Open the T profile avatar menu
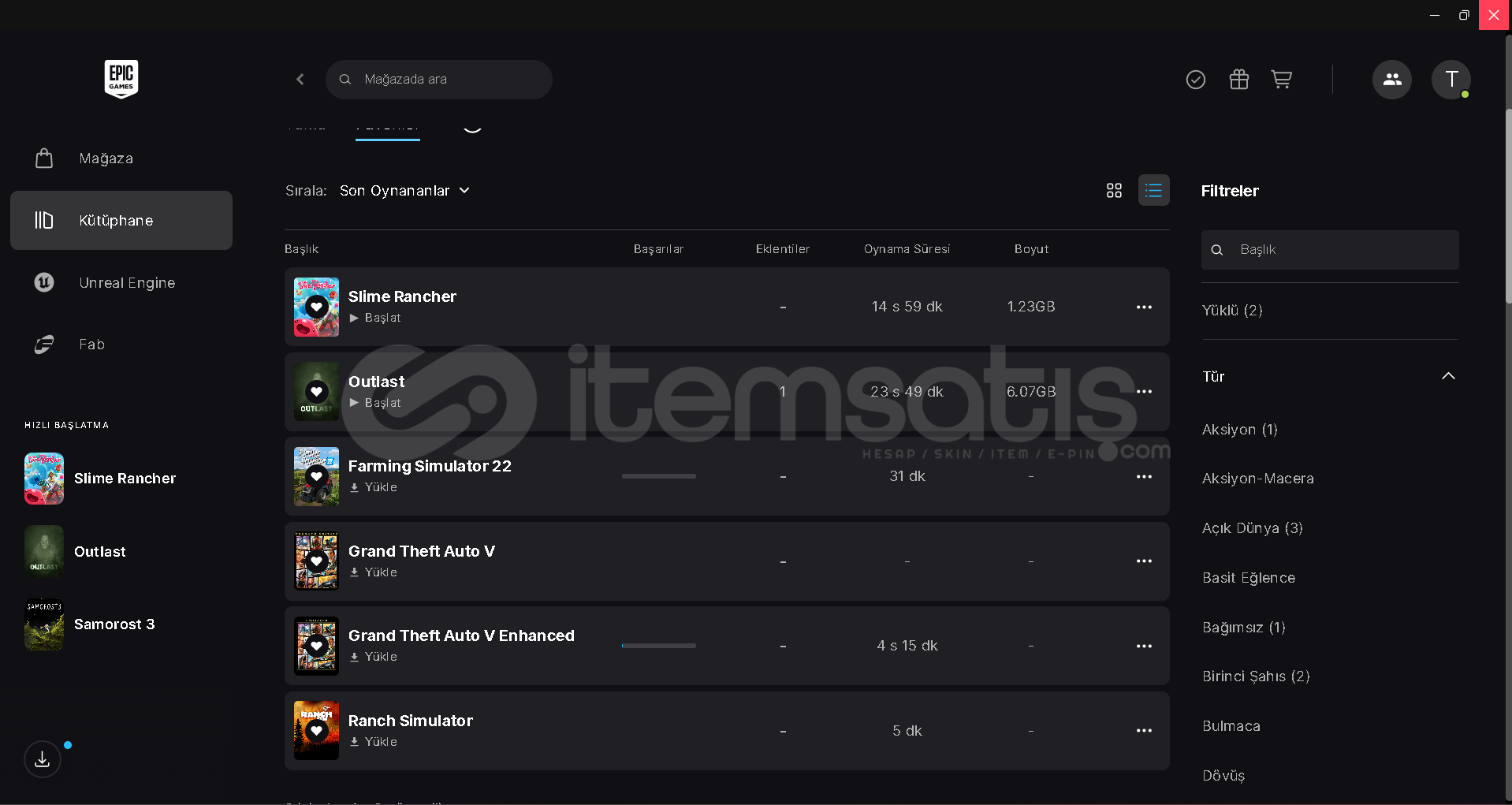The image size is (1512, 805). pos(1451,80)
